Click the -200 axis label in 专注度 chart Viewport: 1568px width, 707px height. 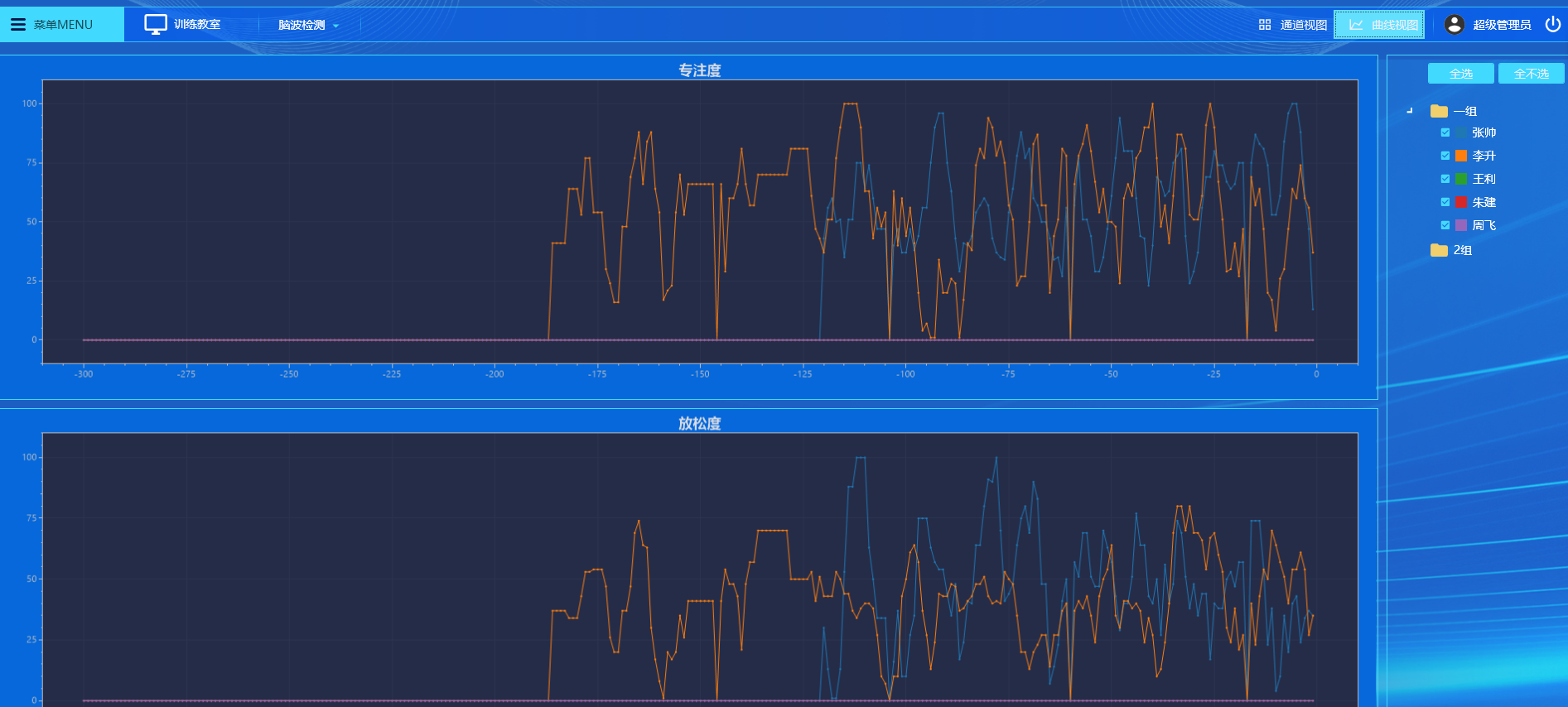click(495, 374)
